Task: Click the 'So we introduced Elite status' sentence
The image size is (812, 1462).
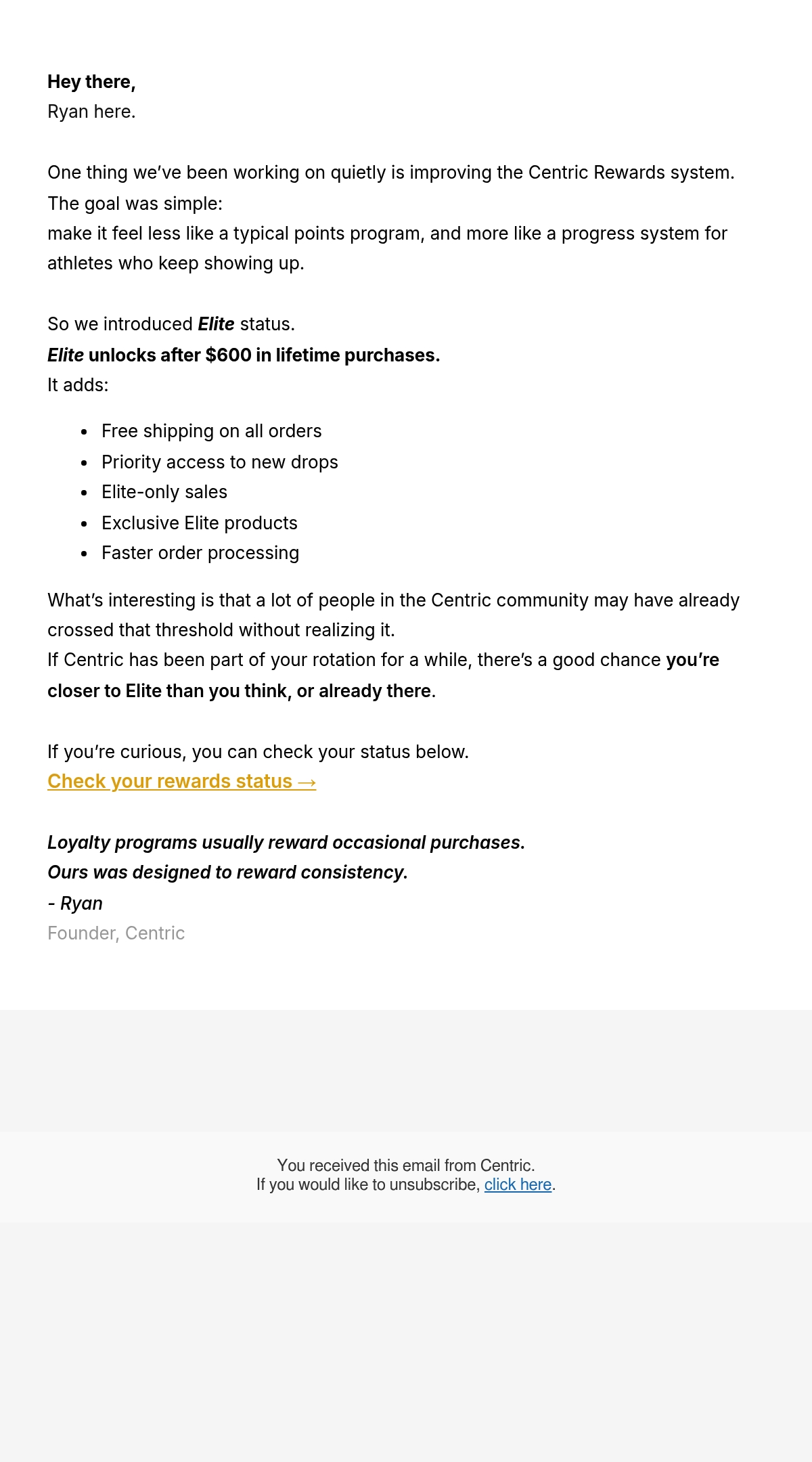Action: pyautogui.click(x=171, y=324)
